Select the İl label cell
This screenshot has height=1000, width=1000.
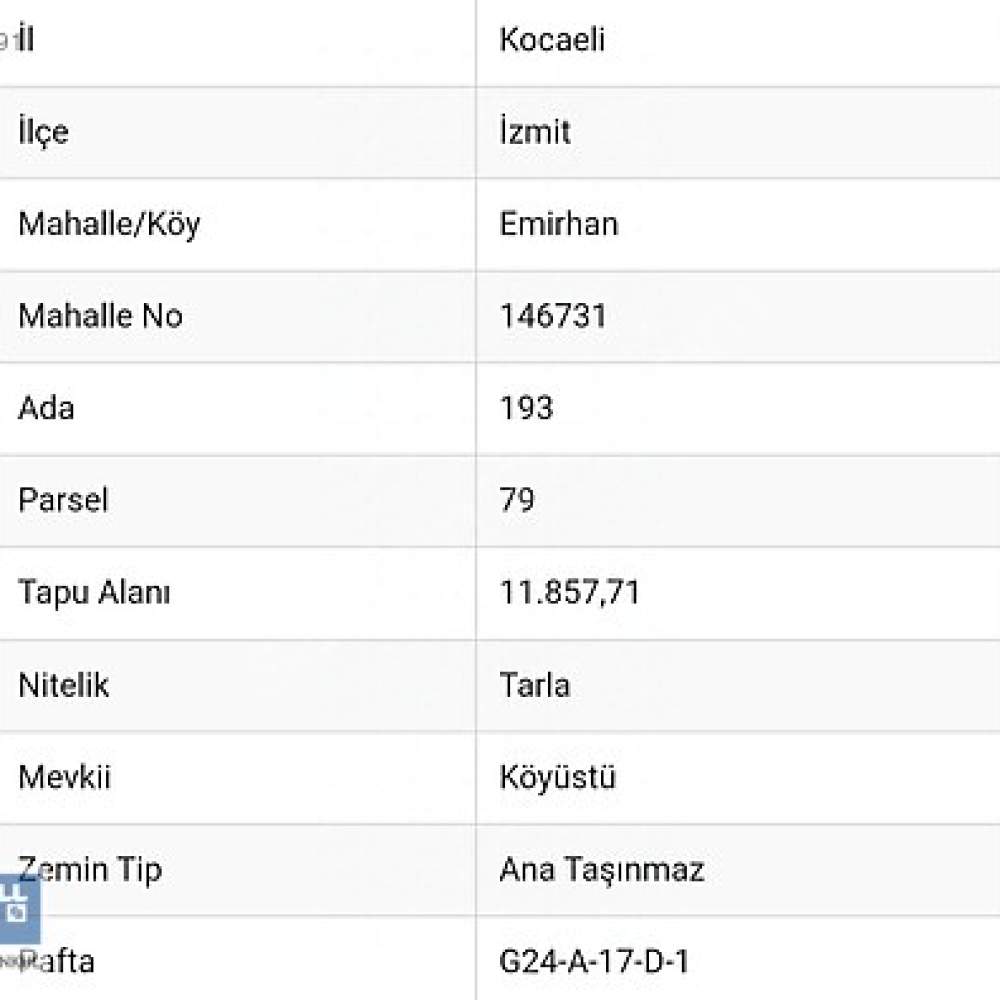pos(237,42)
